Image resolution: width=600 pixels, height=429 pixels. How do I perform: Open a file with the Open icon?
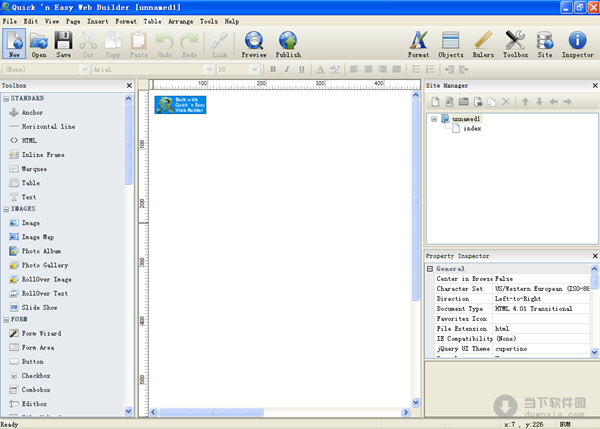[x=39, y=44]
